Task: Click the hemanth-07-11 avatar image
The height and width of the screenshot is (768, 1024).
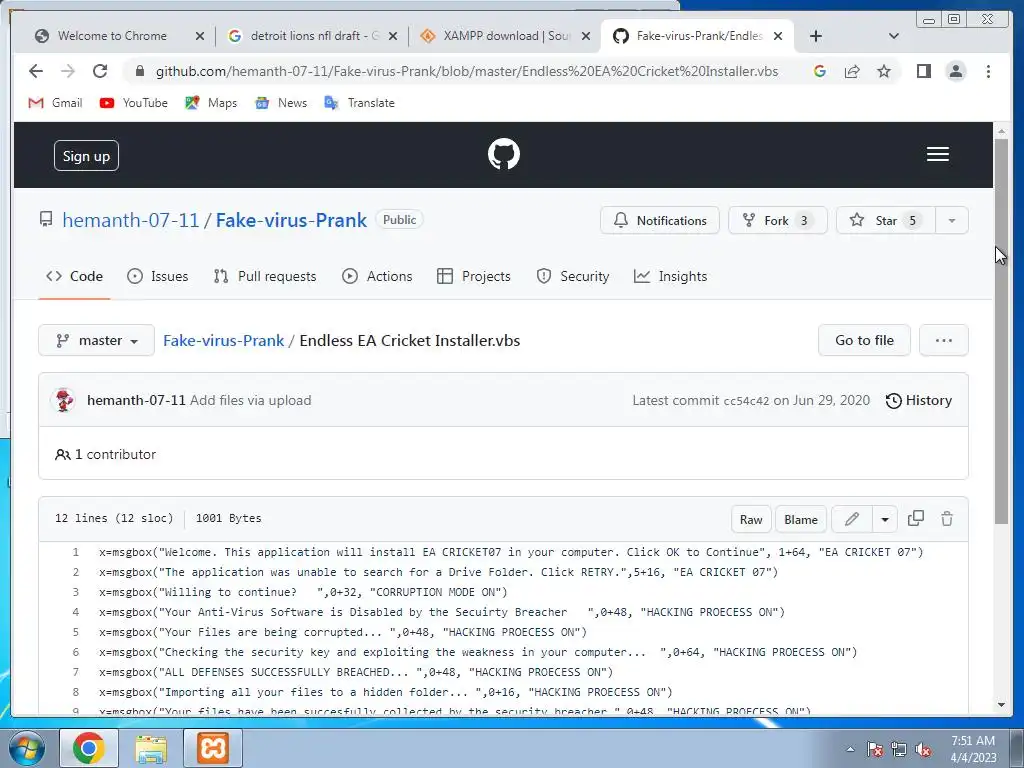Action: [x=64, y=400]
